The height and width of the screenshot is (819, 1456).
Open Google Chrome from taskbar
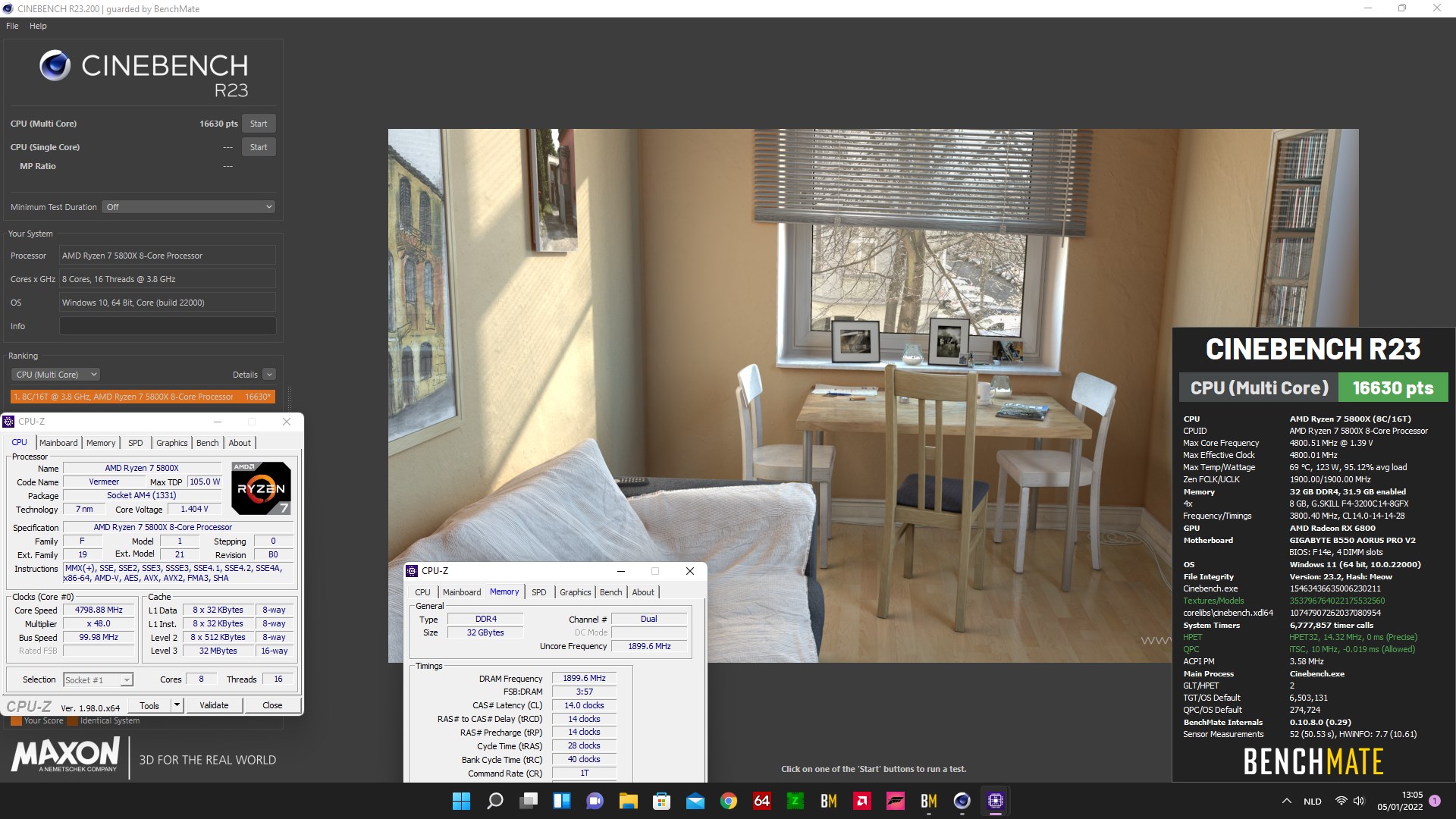[728, 801]
